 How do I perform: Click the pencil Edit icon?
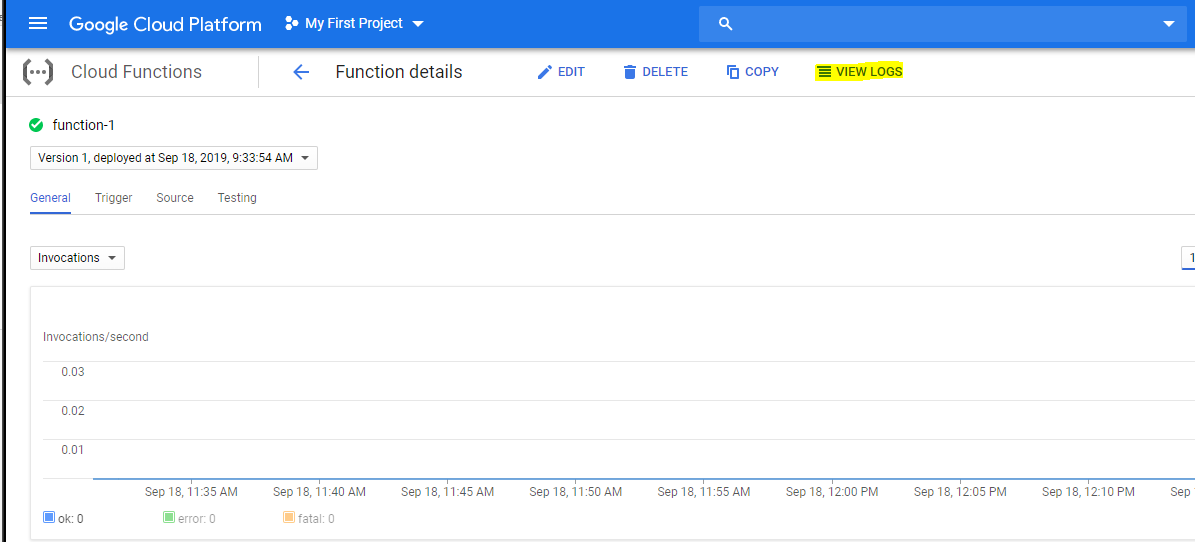[x=544, y=72]
